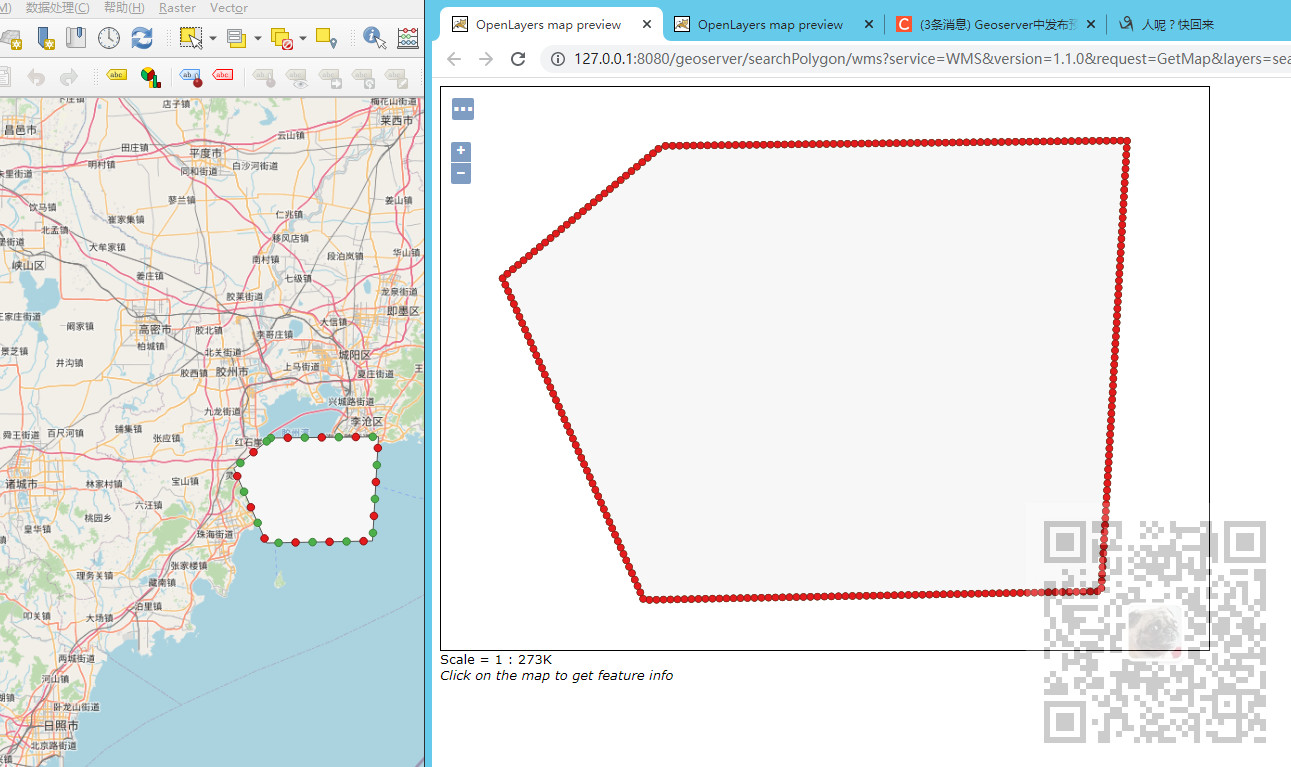The width and height of the screenshot is (1291, 767).
Task: View site information icon in address bar
Action: click(558, 59)
